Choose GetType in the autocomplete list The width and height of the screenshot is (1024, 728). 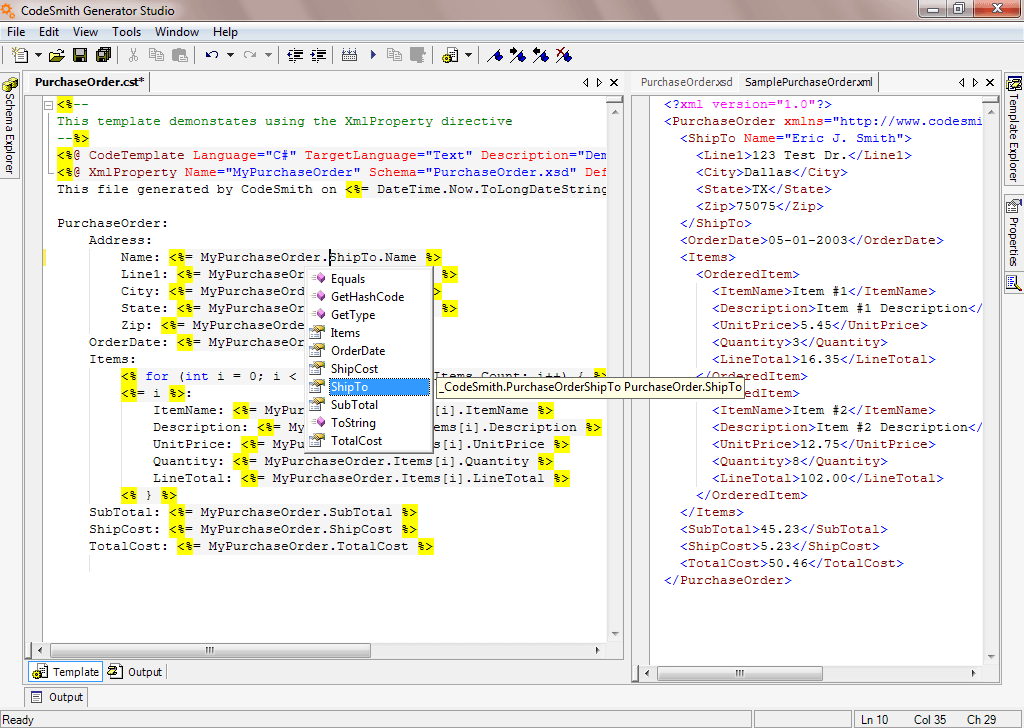(370, 315)
